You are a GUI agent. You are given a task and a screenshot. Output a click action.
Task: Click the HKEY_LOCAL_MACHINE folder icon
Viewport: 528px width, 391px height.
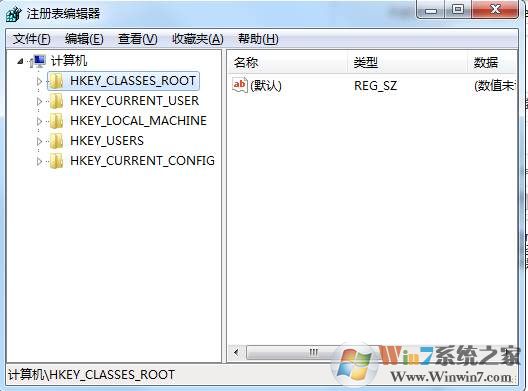tap(56, 121)
